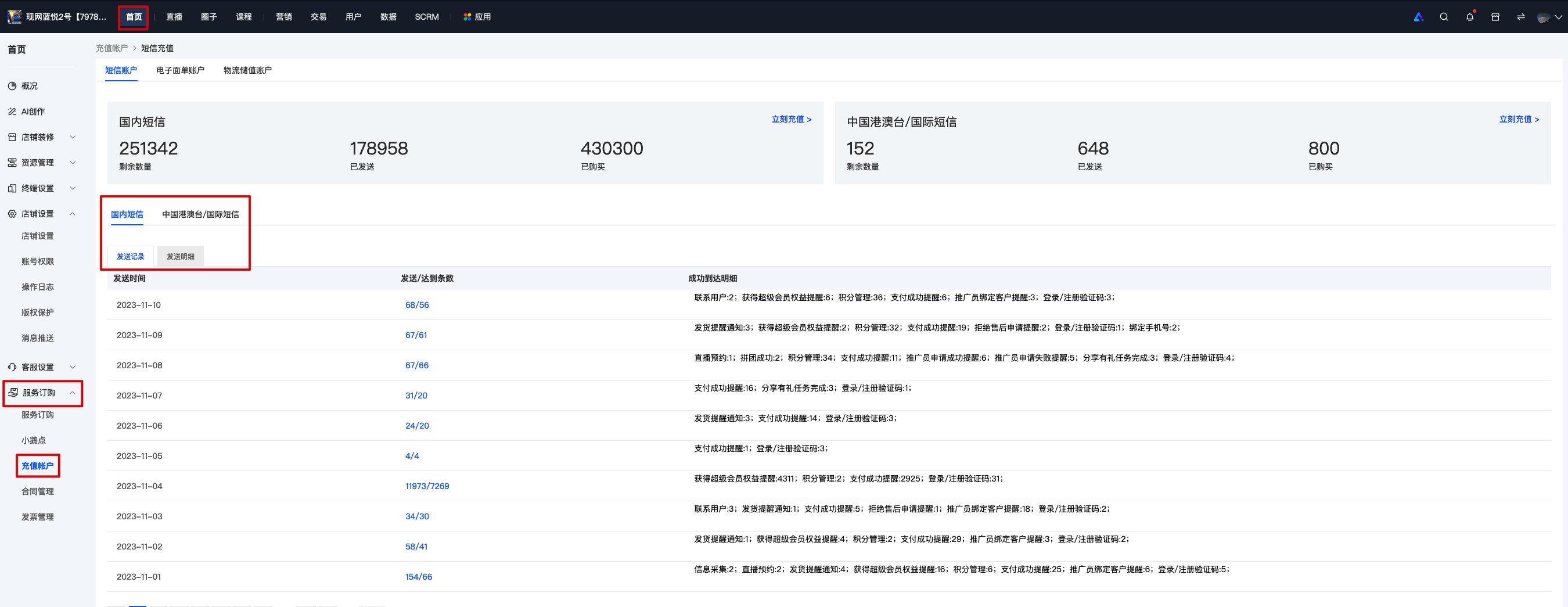Open the 154/66 link for 2023-11-01
Image resolution: width=1568 pixels, height=607 pixels.
[419, 577]
